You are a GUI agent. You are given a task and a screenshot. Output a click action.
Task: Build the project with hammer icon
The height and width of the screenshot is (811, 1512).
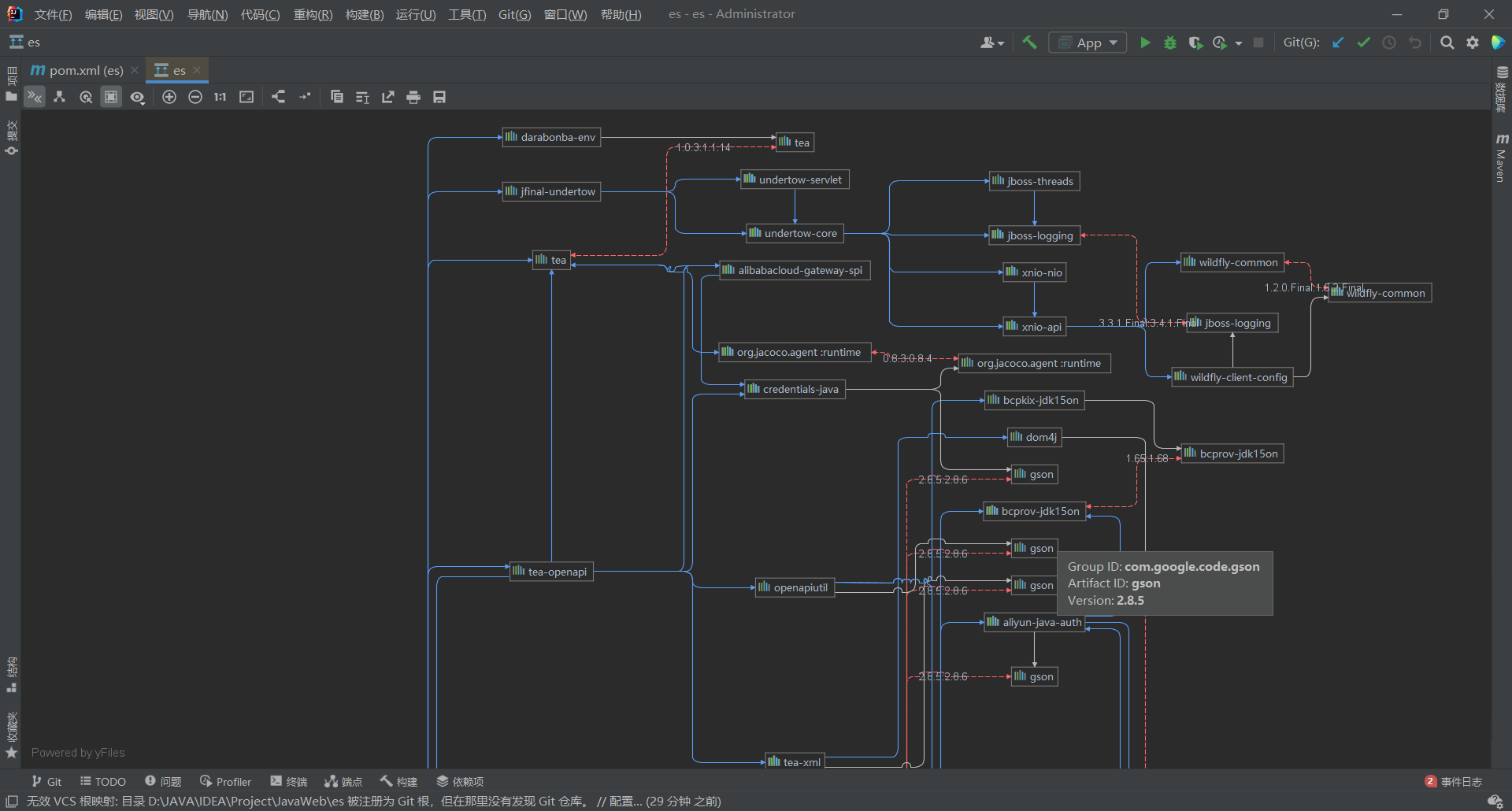tap(1029, 43)
